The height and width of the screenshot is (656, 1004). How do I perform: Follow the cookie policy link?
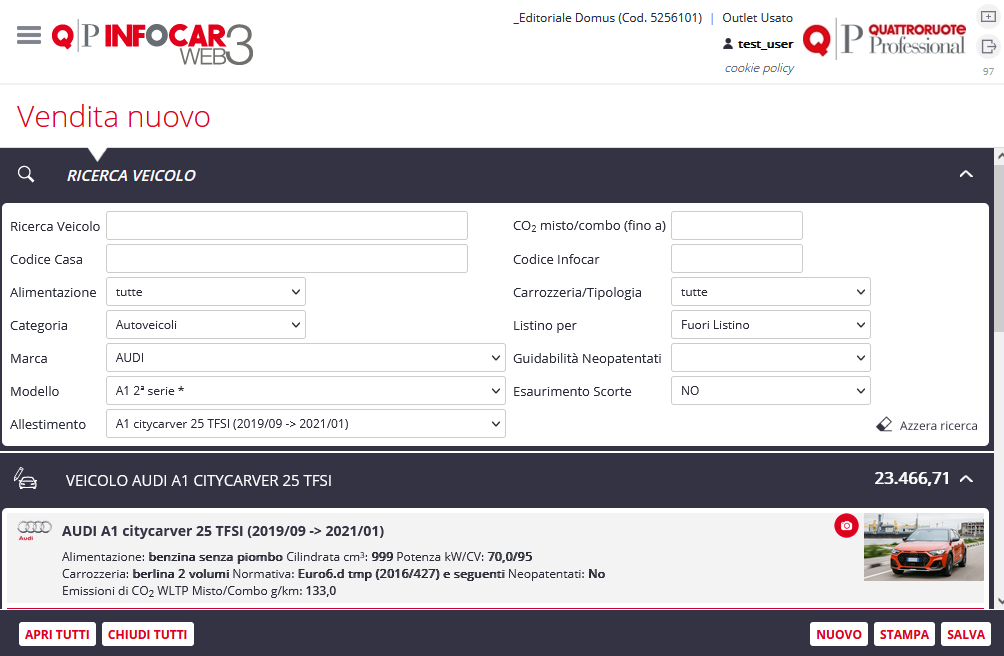click(x=759, y=68)
